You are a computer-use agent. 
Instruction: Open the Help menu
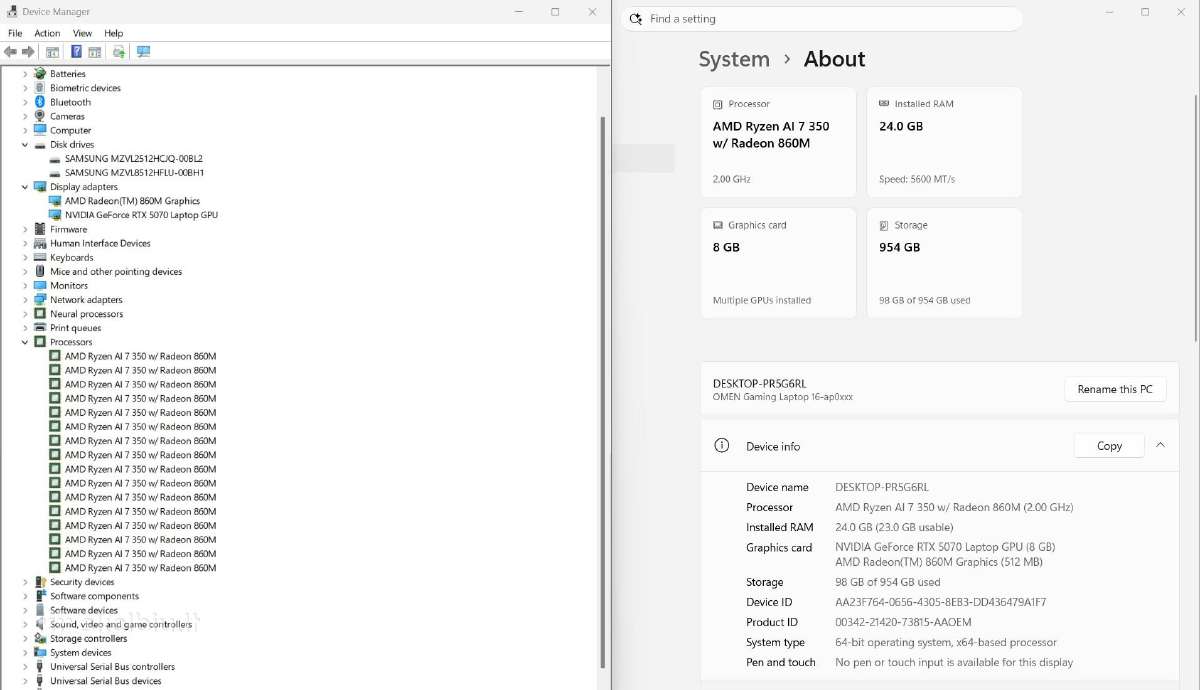click(113, 33)
